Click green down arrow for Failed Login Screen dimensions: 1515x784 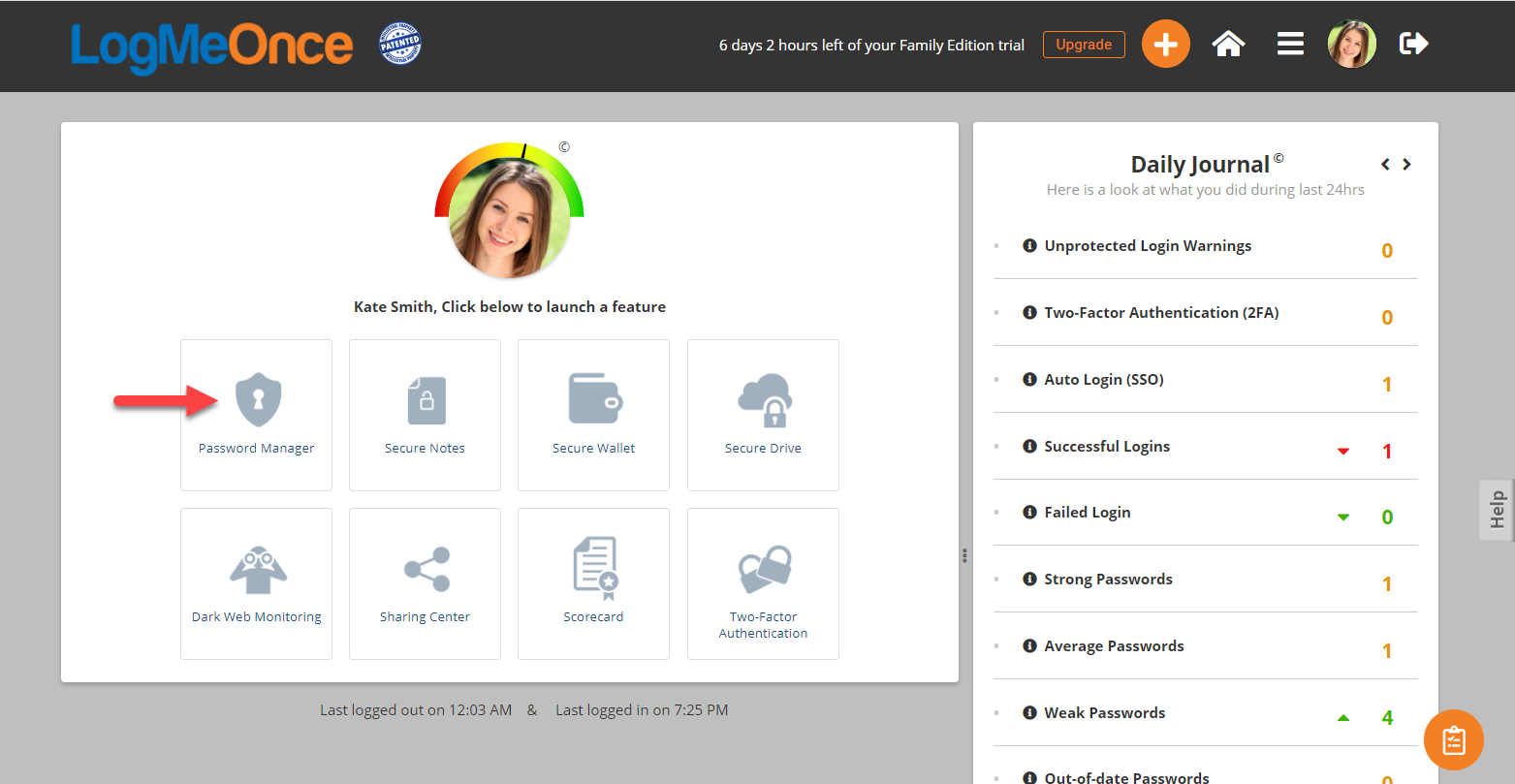[1343, 517]
